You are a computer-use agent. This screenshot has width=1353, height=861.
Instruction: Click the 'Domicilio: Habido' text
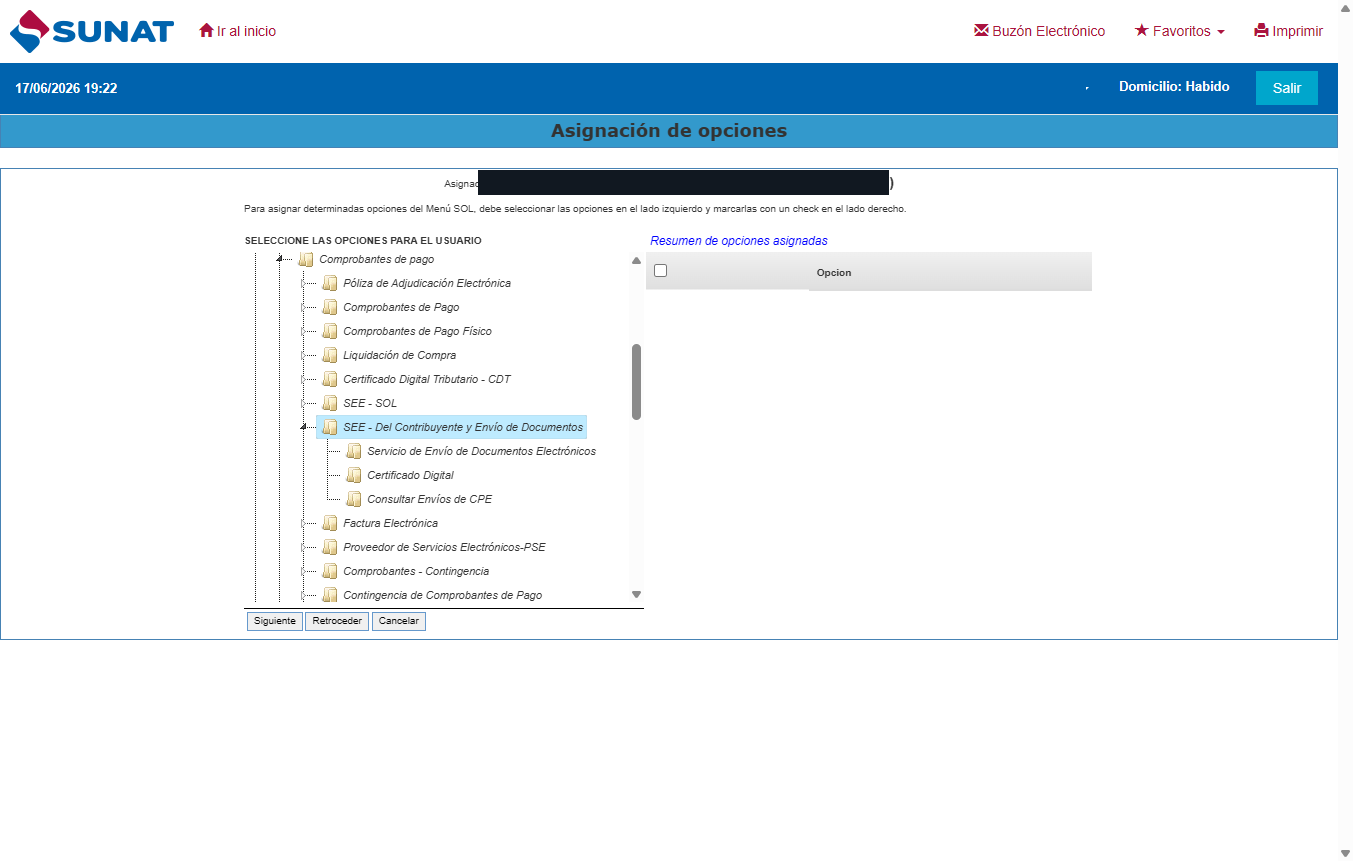click(1174, 87)
